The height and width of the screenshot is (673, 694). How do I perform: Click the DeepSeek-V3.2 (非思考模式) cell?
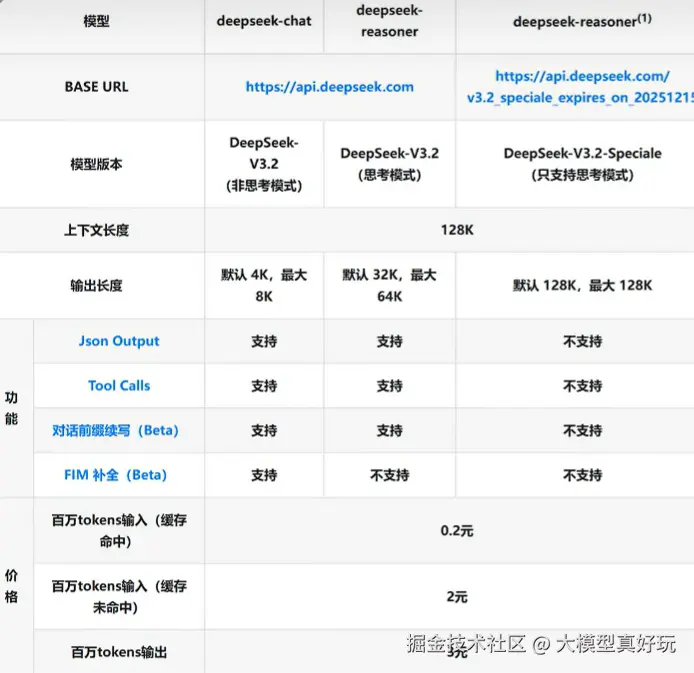tap(264, 164)
